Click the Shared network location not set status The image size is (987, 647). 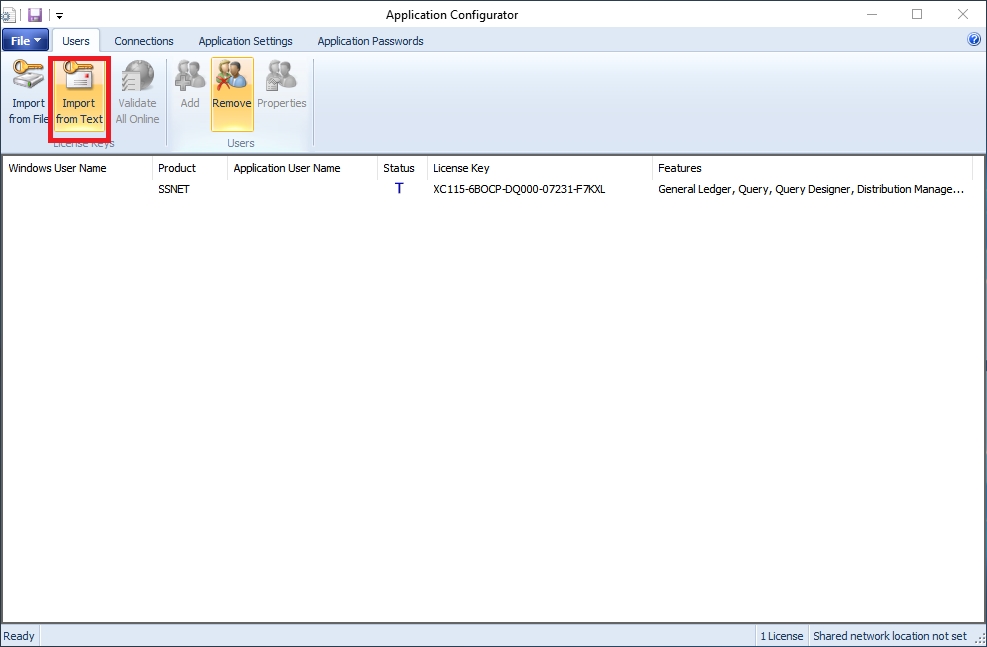[891, 635]
